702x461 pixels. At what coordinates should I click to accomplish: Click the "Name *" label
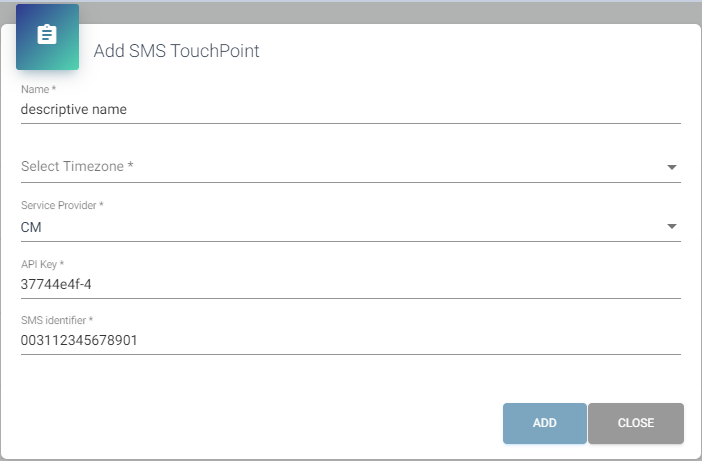pos(36,91)
